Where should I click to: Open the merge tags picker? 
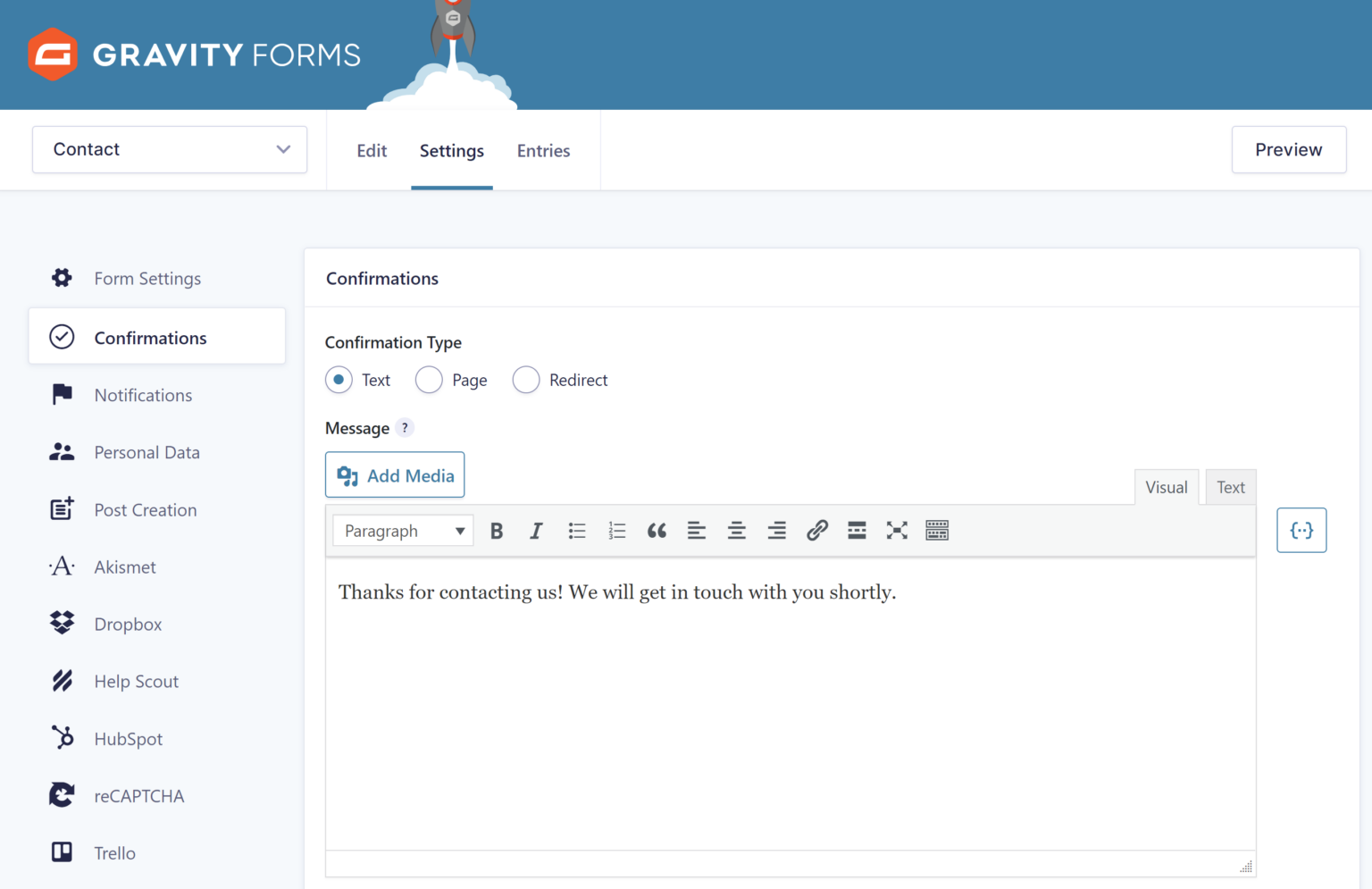pyautogui.click(x=1301, y=530)
